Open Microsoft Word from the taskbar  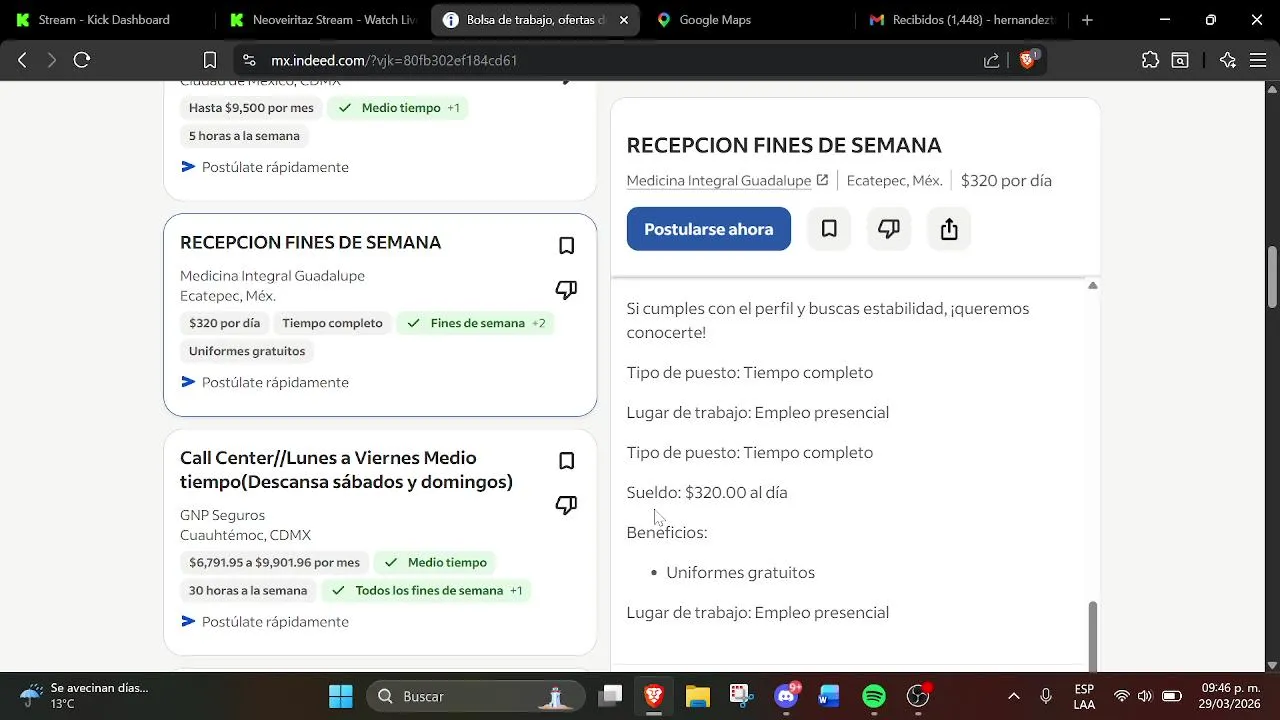tap(829, 696)
